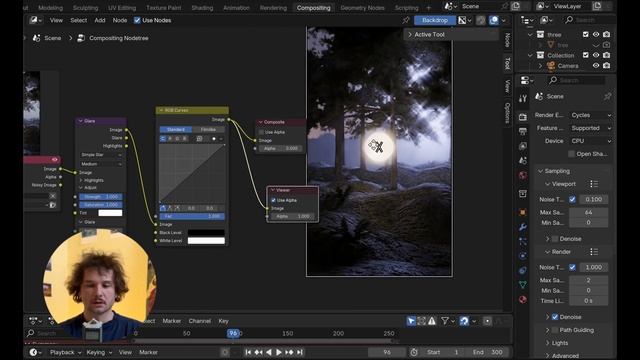This screenshot has width=640, height=360.
Task: Jump to the next keyframe
Action: [x=289, y=352]
